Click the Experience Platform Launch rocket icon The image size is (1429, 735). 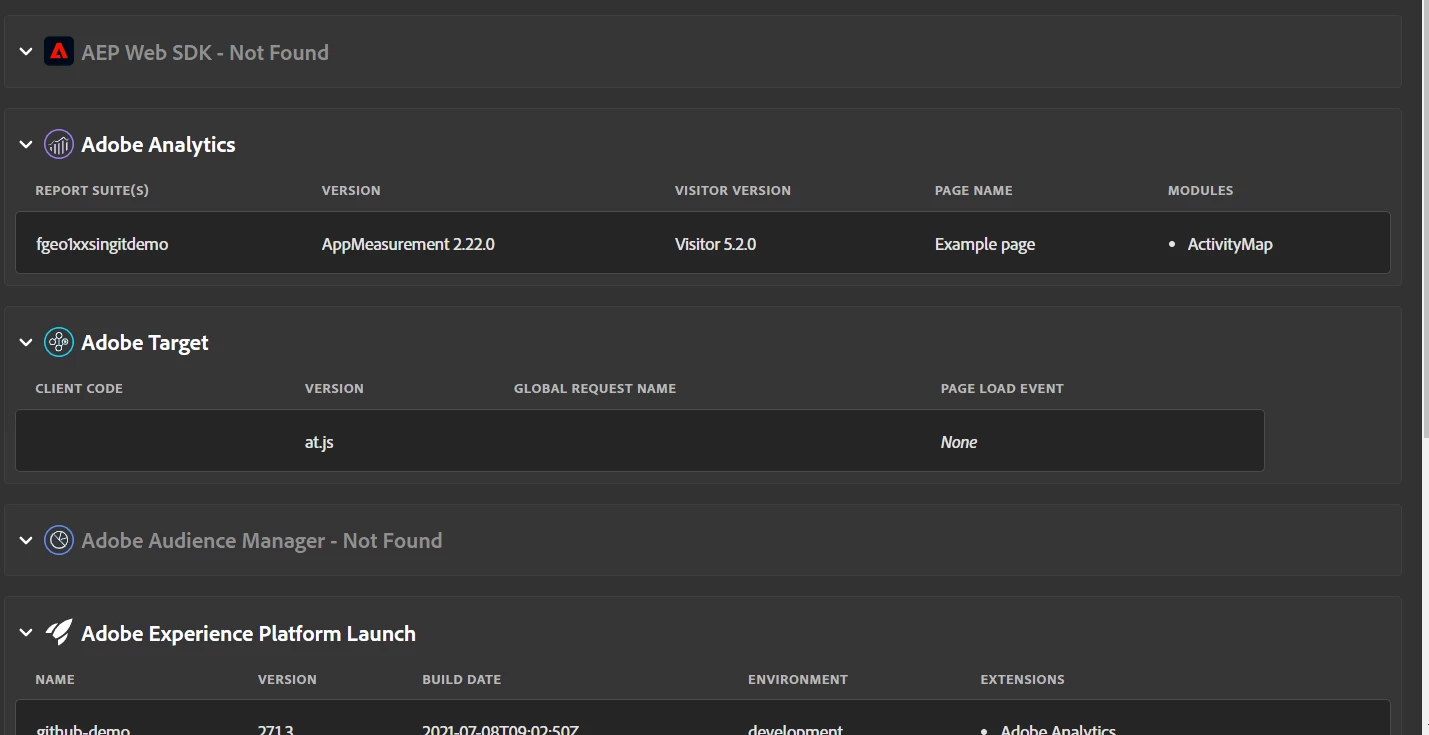coord(59,633)
